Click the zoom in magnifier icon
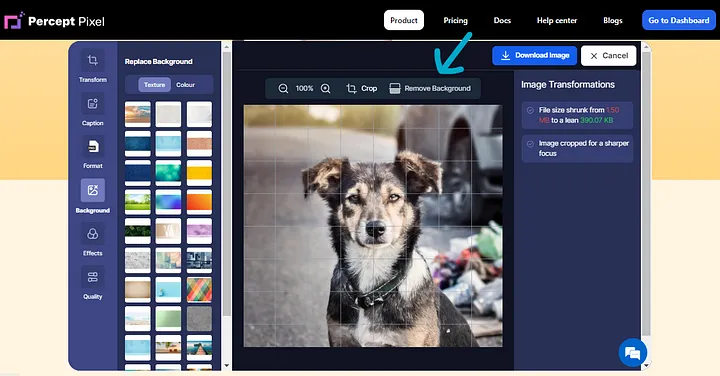This screenshot has width=720, height=376. pyautogui.click(x=326, y=88)
